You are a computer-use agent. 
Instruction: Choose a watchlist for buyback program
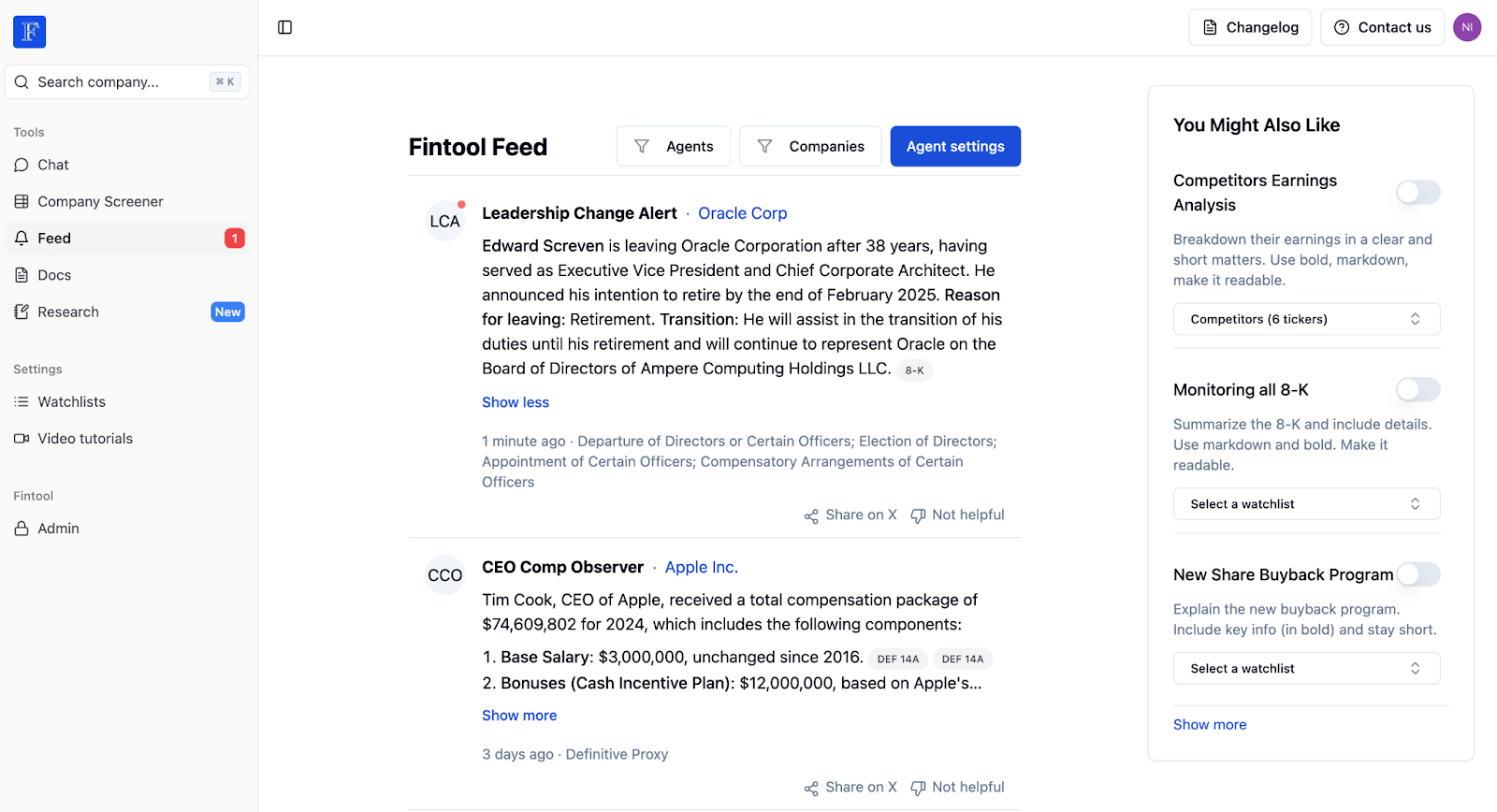click(x=1306, y=668)
